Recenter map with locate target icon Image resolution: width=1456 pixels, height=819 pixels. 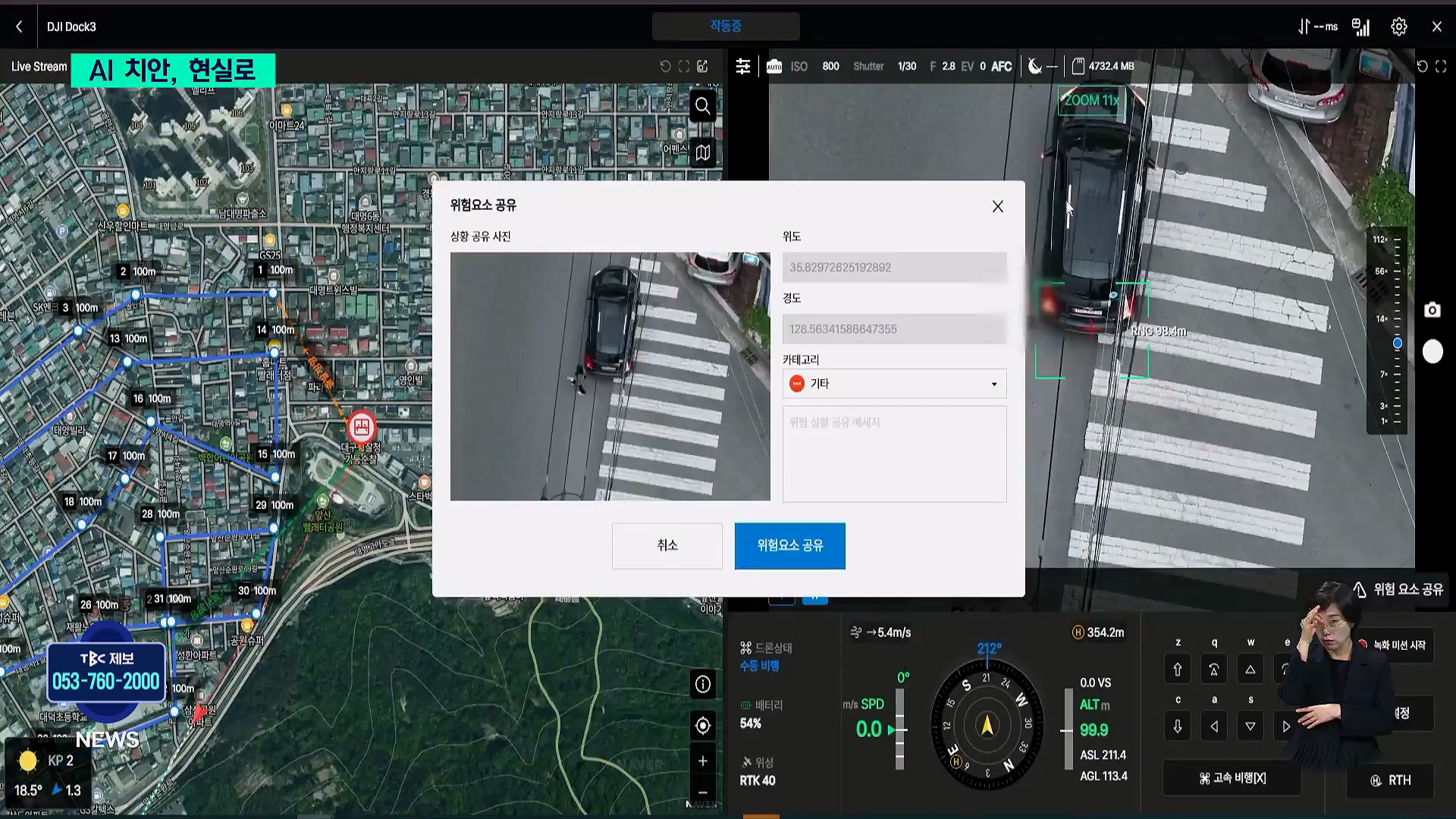pos(703,726)
